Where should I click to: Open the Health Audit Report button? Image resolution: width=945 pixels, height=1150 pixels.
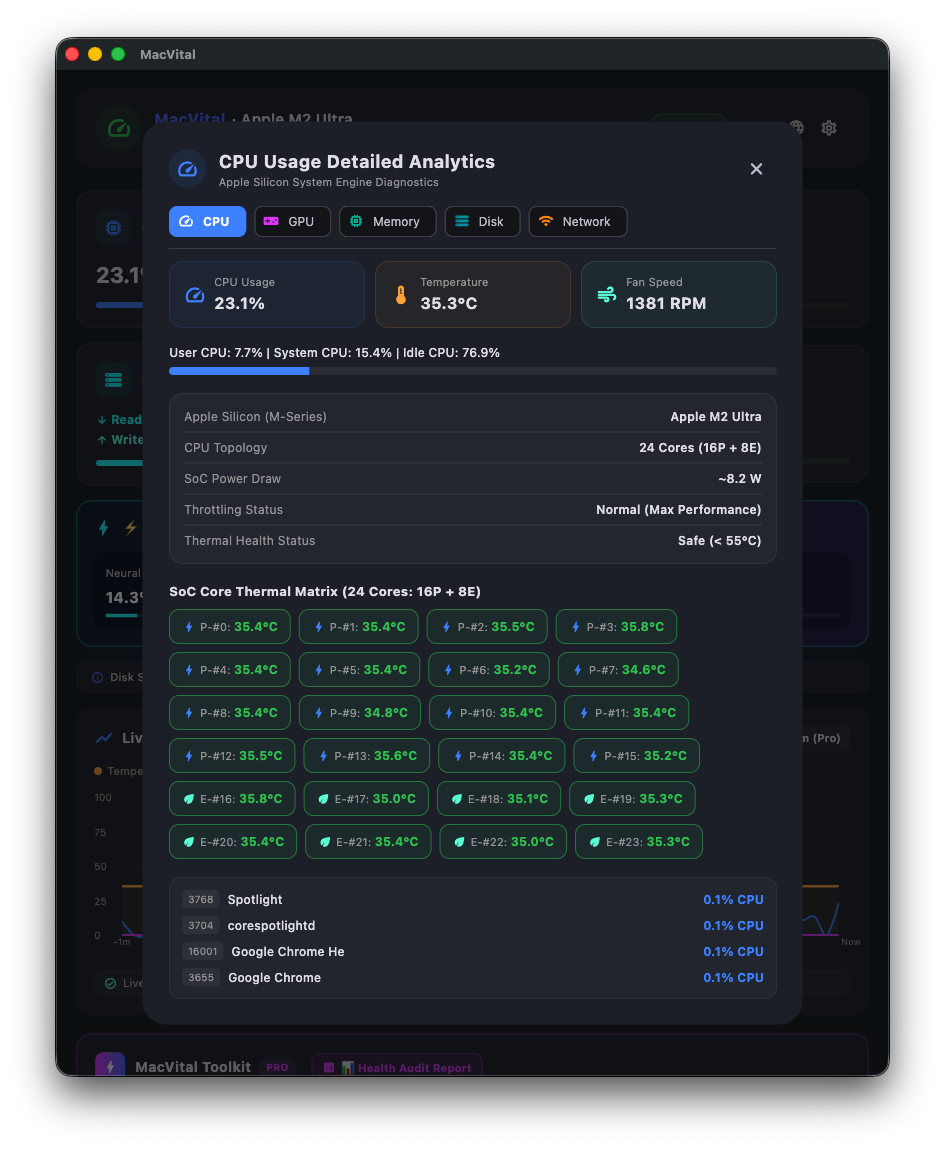click(x=397, y=1067)
